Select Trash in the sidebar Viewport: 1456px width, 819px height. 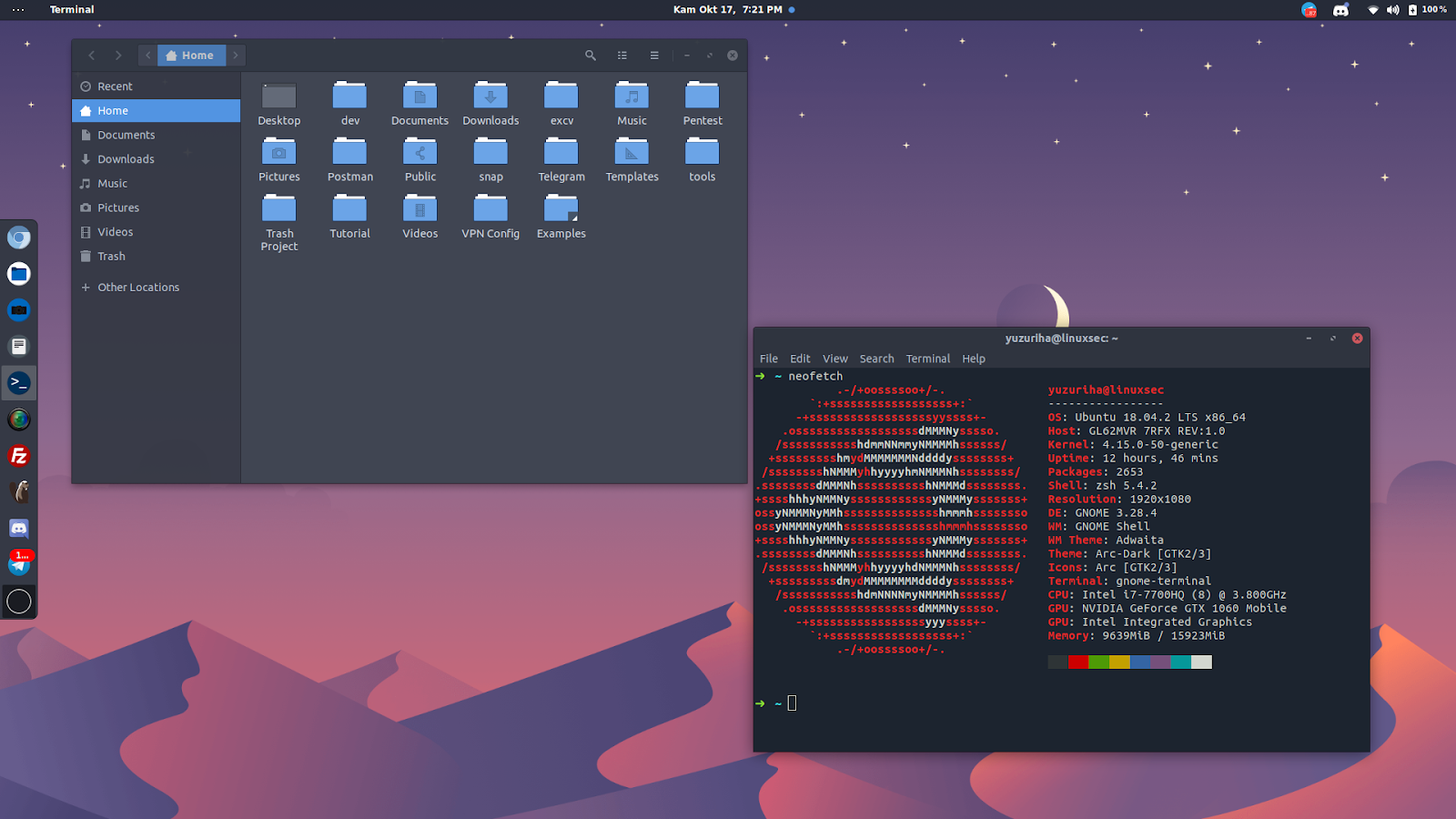(111, 256)
